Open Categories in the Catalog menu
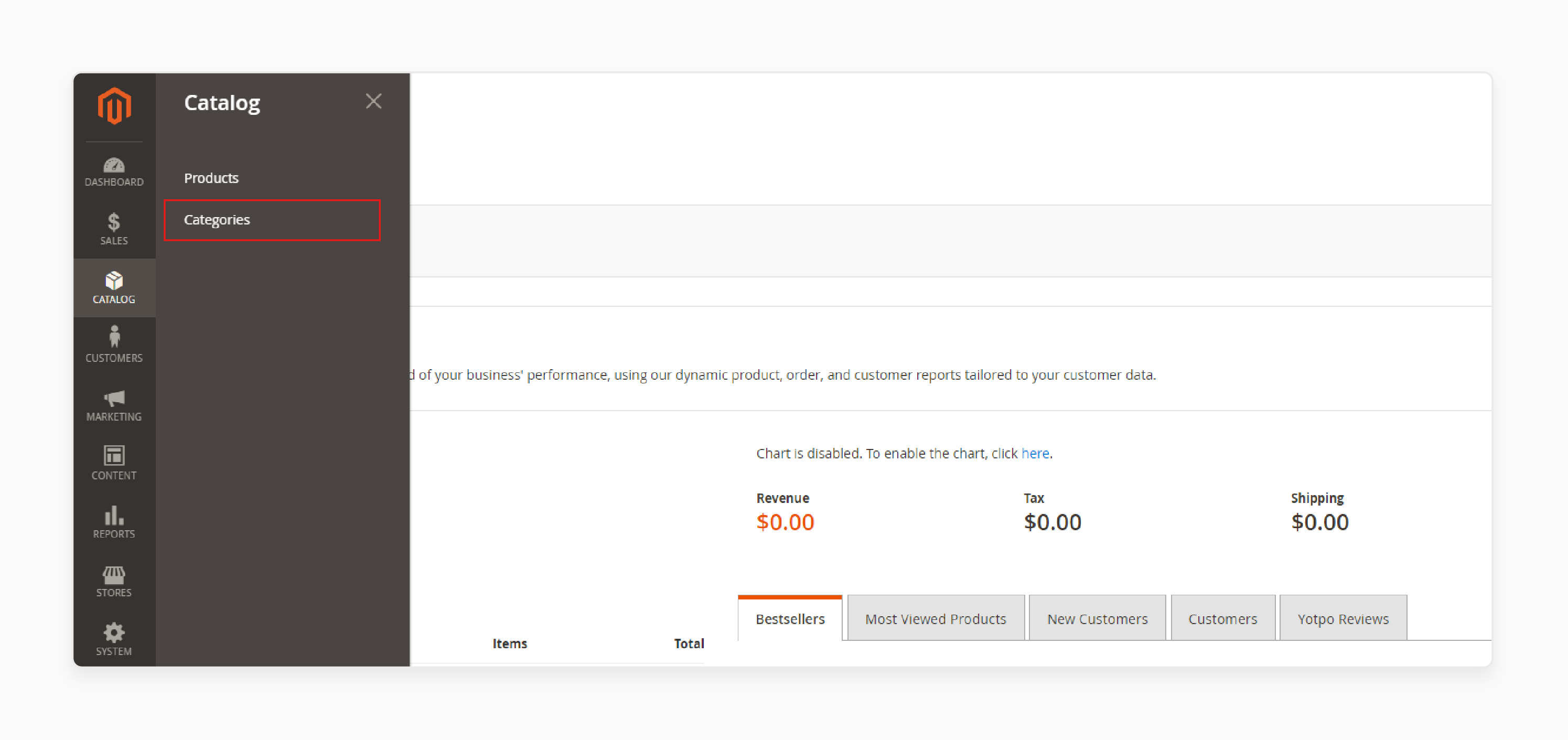Viewport: 1568px width, 740px height. coord(272,220)
